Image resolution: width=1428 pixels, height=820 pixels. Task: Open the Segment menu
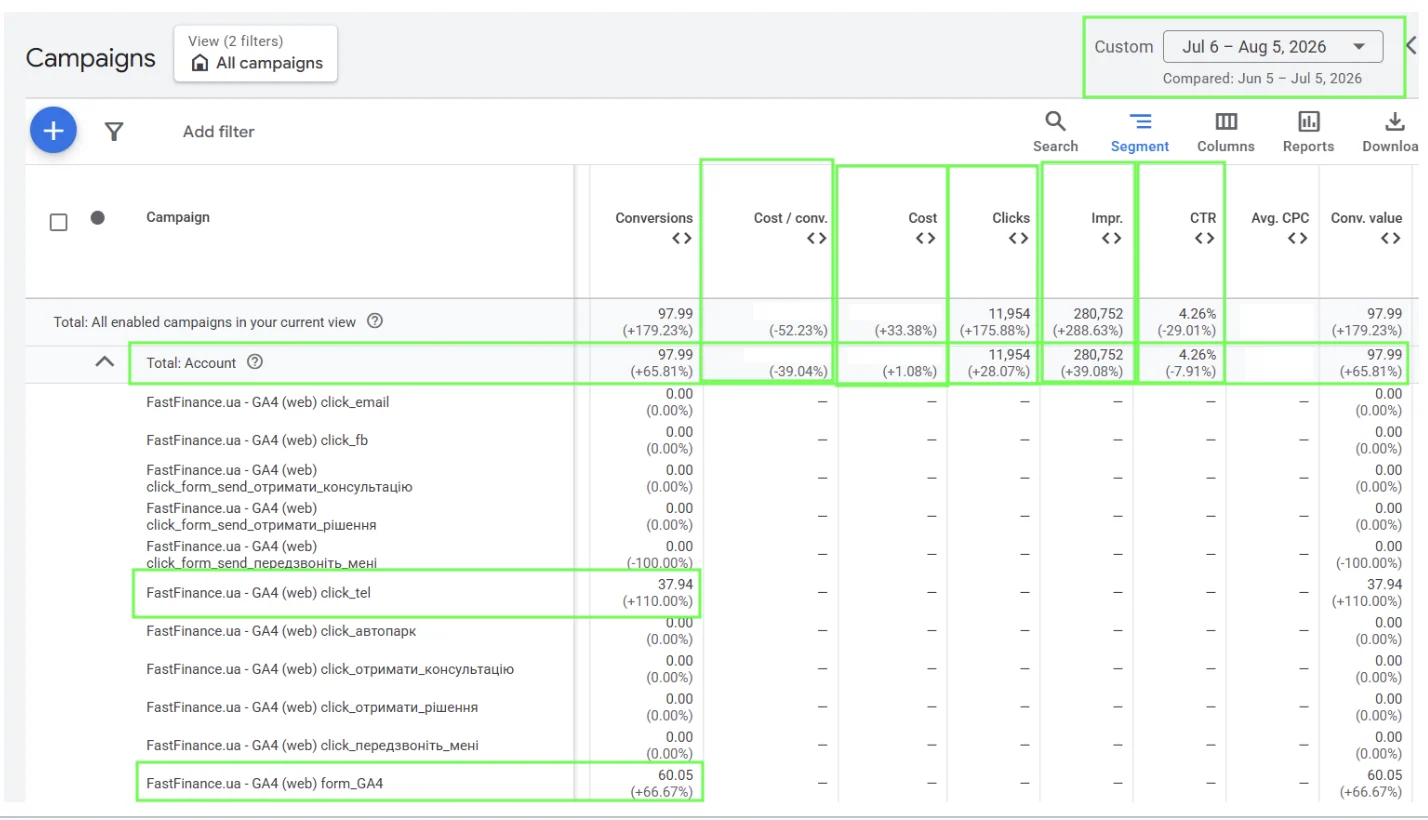tap(1140, 132)
